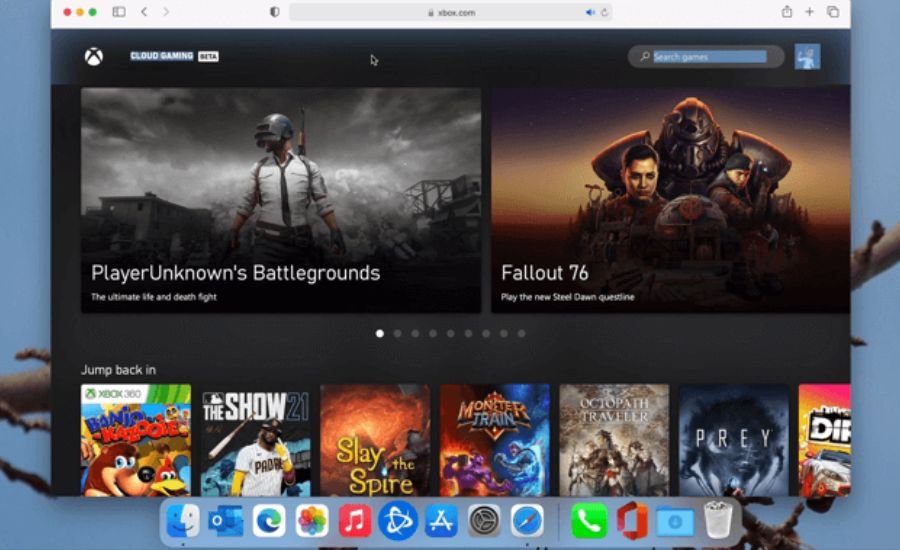
Task: Open Banjo-Kazooie game tile
Action: 136,440
